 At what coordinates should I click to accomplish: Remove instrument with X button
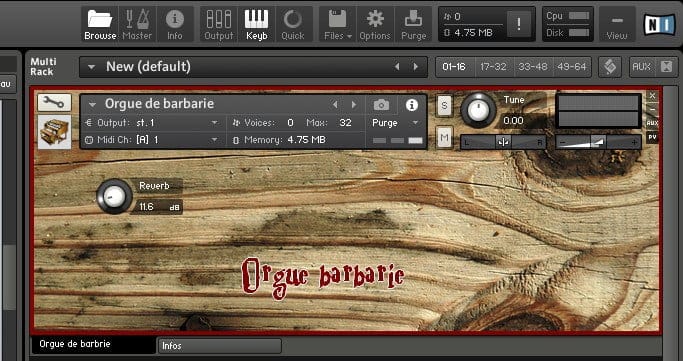[652, 95]
